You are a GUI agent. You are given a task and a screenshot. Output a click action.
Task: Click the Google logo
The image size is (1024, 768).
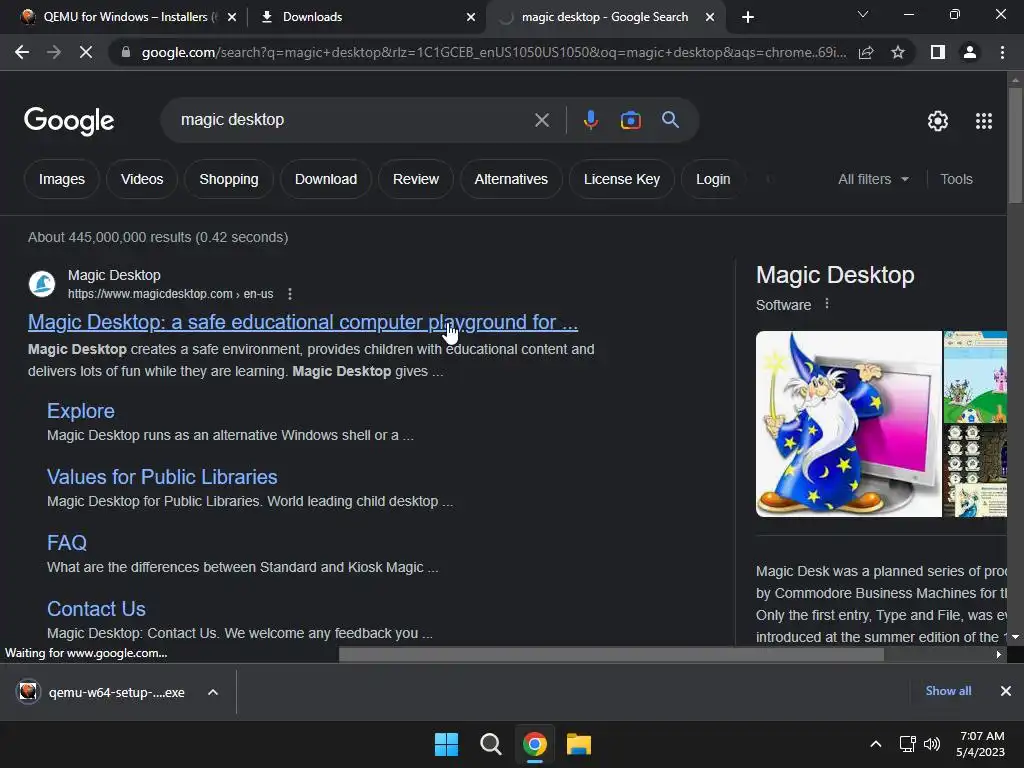[69, 121]
